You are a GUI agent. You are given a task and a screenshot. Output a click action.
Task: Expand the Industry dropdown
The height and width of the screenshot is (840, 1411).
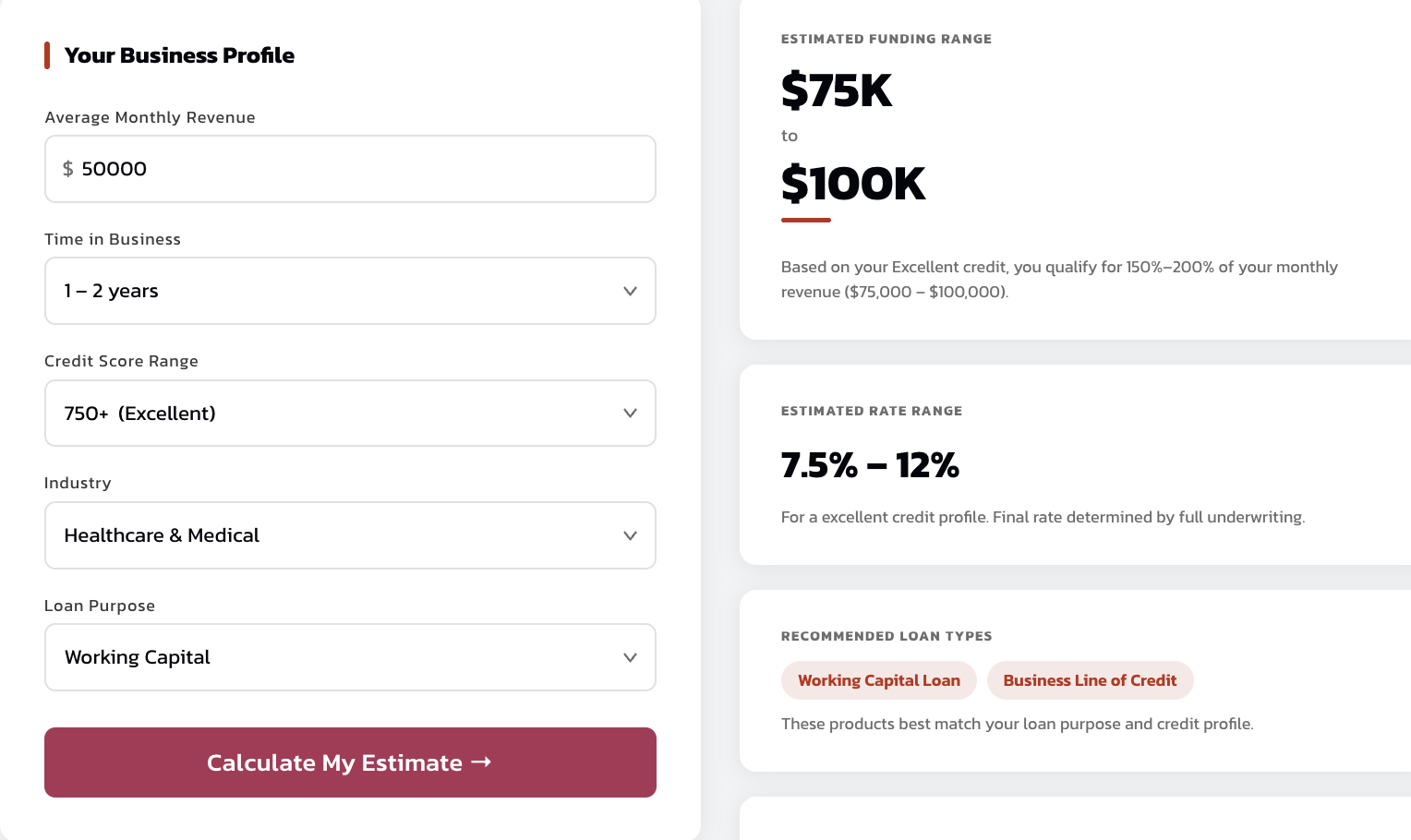tap(350, 535)
